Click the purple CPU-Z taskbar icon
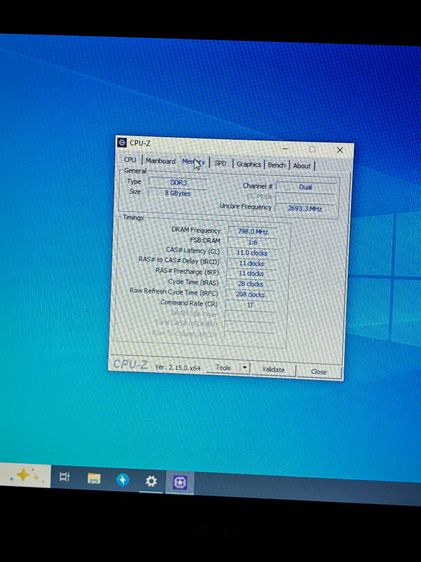The height and width of the screenshot is (562, 421). [180, 482]
